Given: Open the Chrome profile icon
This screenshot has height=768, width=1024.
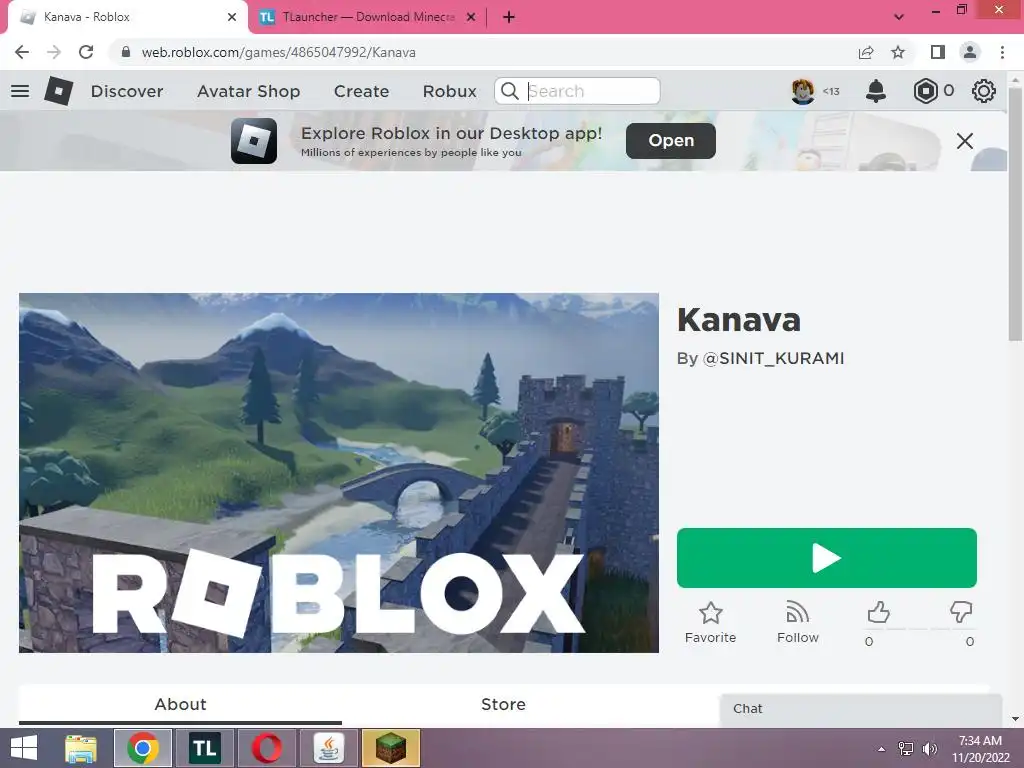Looking at the screenshot, I should click(x=970, y=52).
